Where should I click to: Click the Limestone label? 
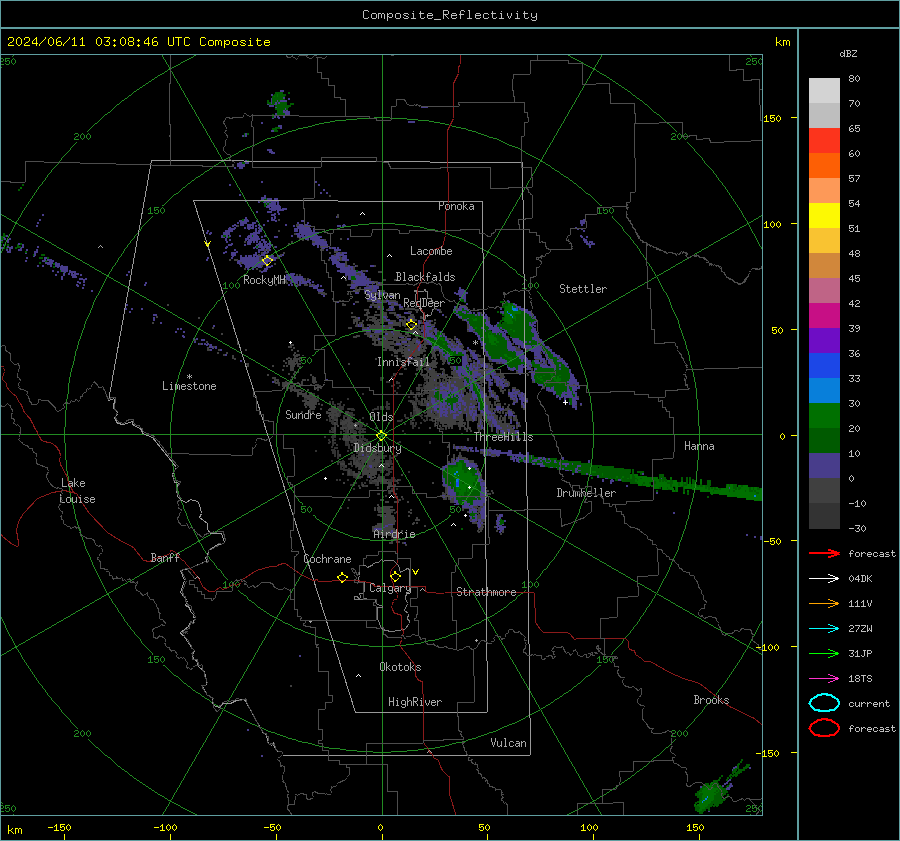pos(189,386)
